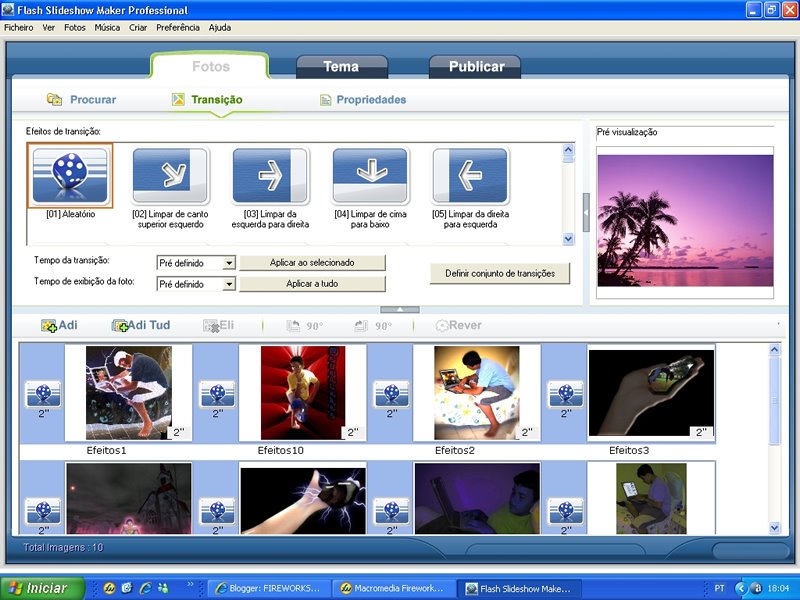
Task: Open the Ficheiro menu
Action: [19, 28]
